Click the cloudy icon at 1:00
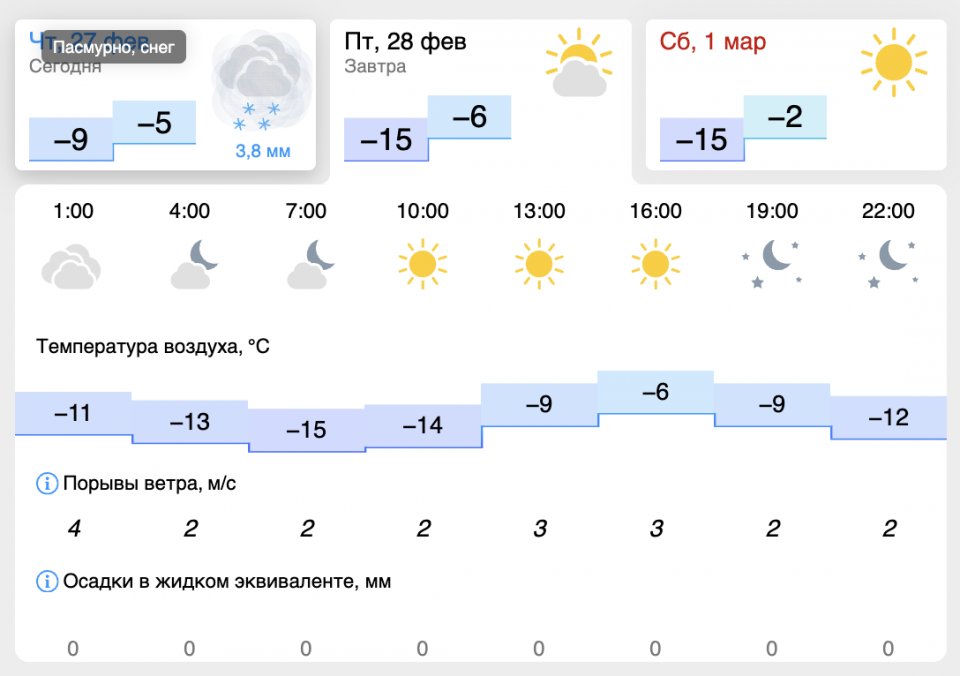This screenshot has height=676, width=960. click(72, 265)
